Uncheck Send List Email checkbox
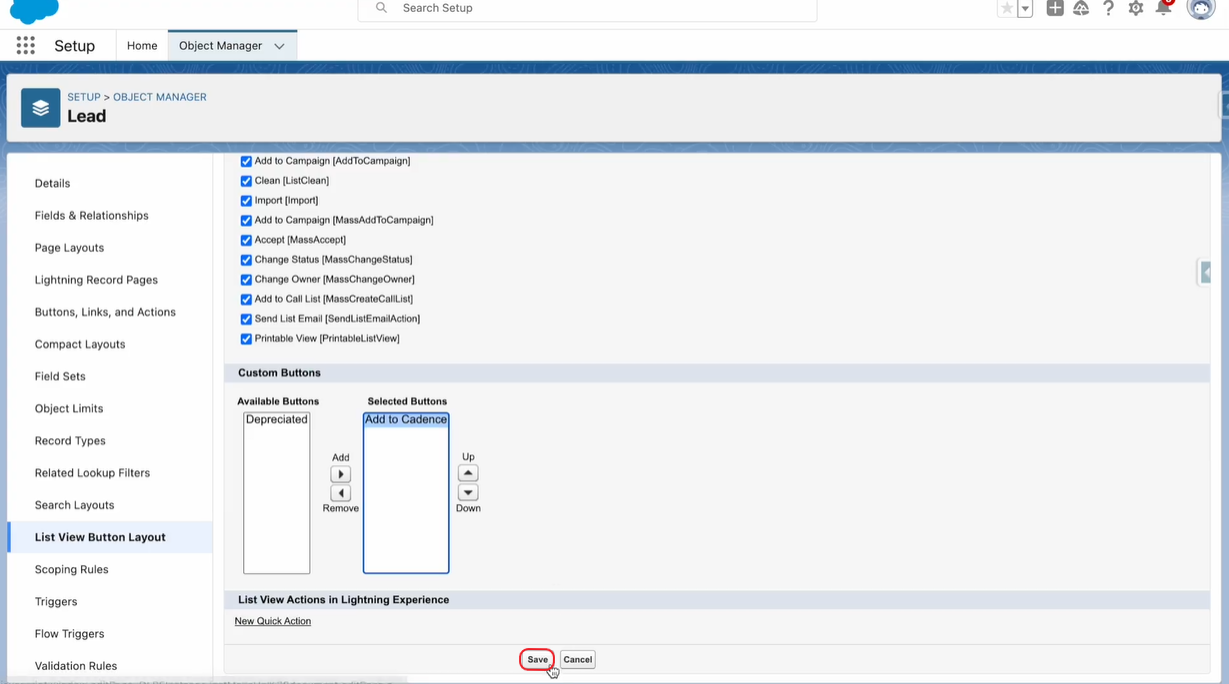Viewport: 1229px width, 684px height. [x=246, y=319]
